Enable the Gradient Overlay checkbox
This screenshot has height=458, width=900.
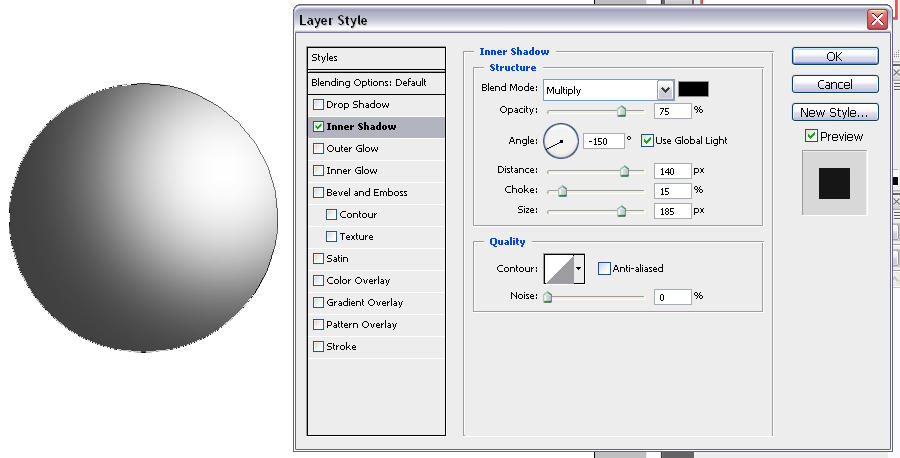pyautogui.click(x=318, y=302)
